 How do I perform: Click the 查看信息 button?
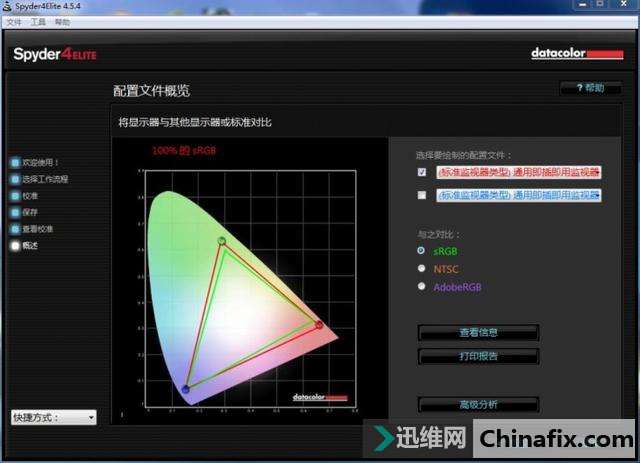[x=478, y=332]
